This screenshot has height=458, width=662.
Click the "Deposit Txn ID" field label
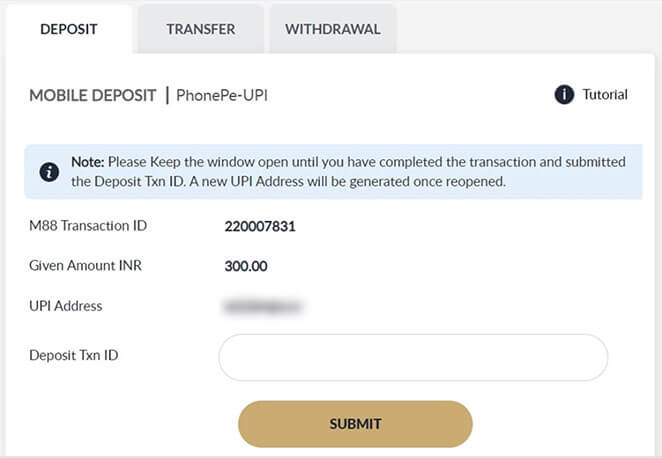[x=76, y=356]
